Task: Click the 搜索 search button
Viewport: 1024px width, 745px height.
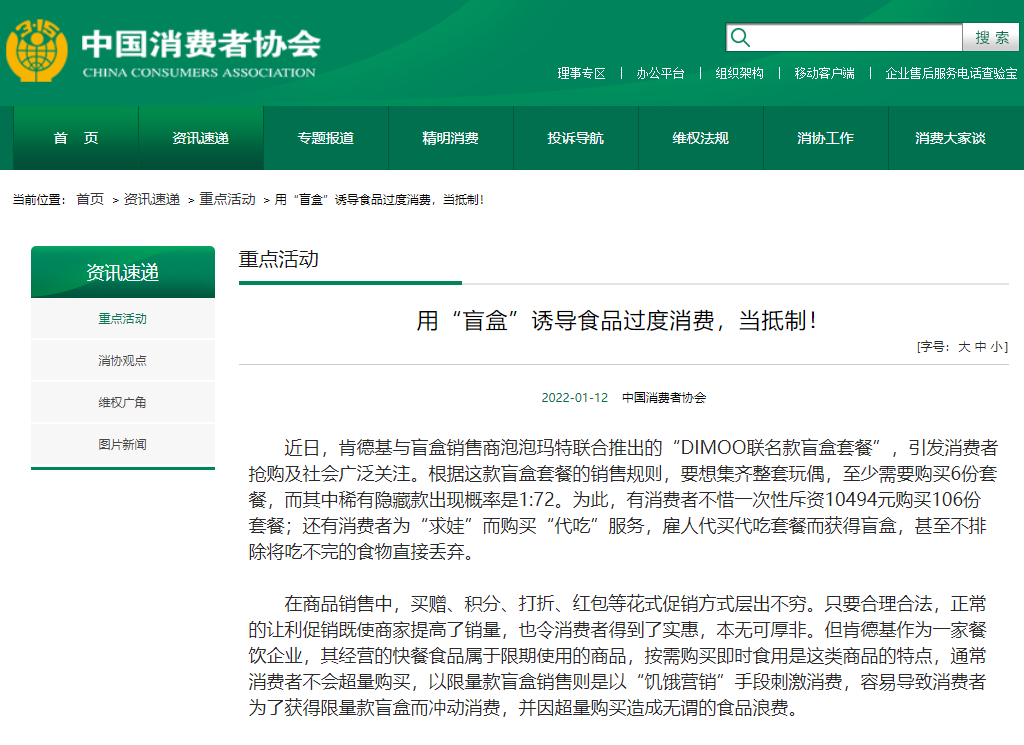Action: [991, 37]
